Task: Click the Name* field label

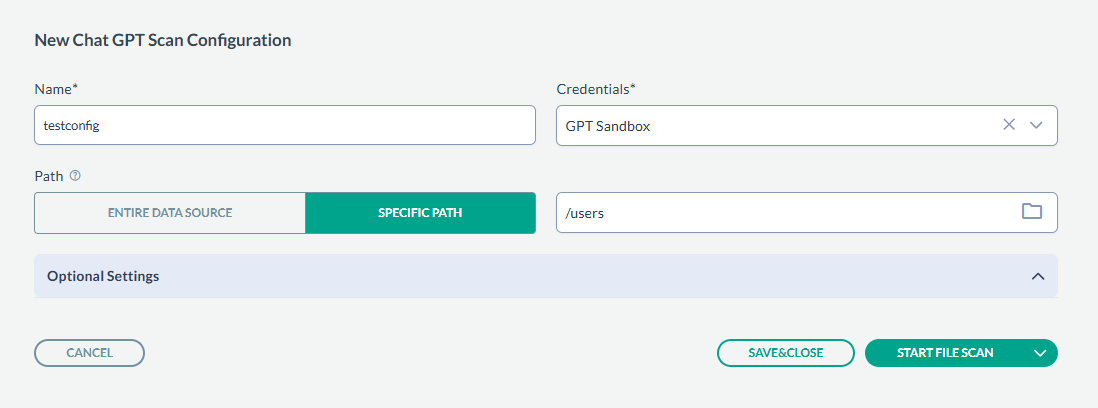Action: pos(56,89)
